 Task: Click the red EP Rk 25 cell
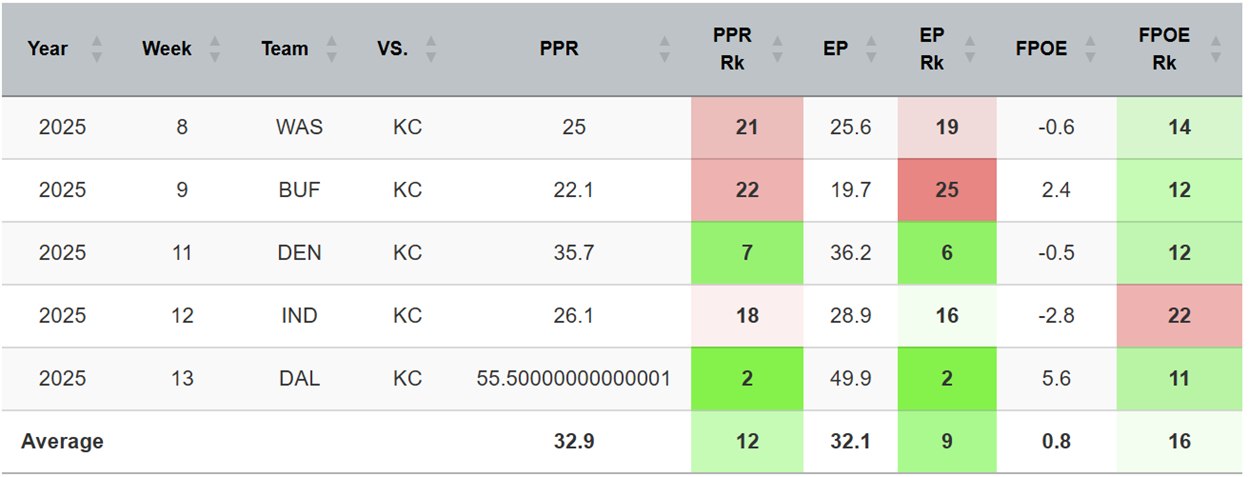947,190
